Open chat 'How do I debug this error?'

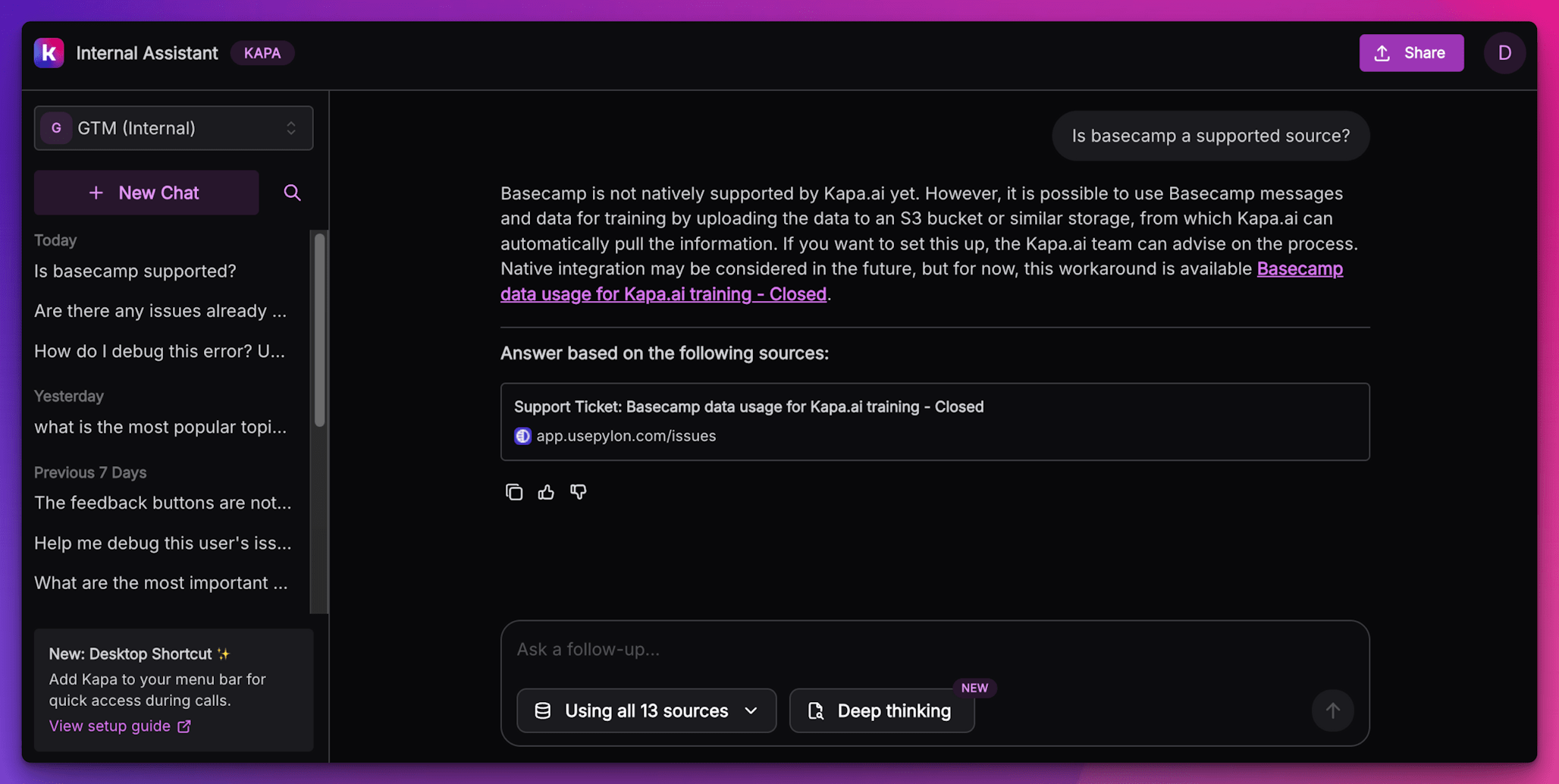(160, 351)
